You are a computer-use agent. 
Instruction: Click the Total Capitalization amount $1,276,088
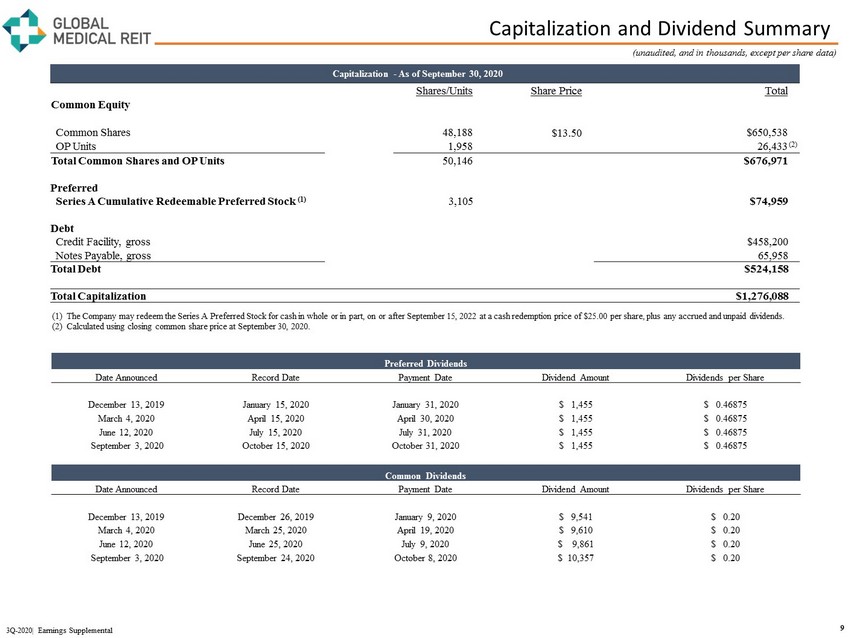coord(761,296)
